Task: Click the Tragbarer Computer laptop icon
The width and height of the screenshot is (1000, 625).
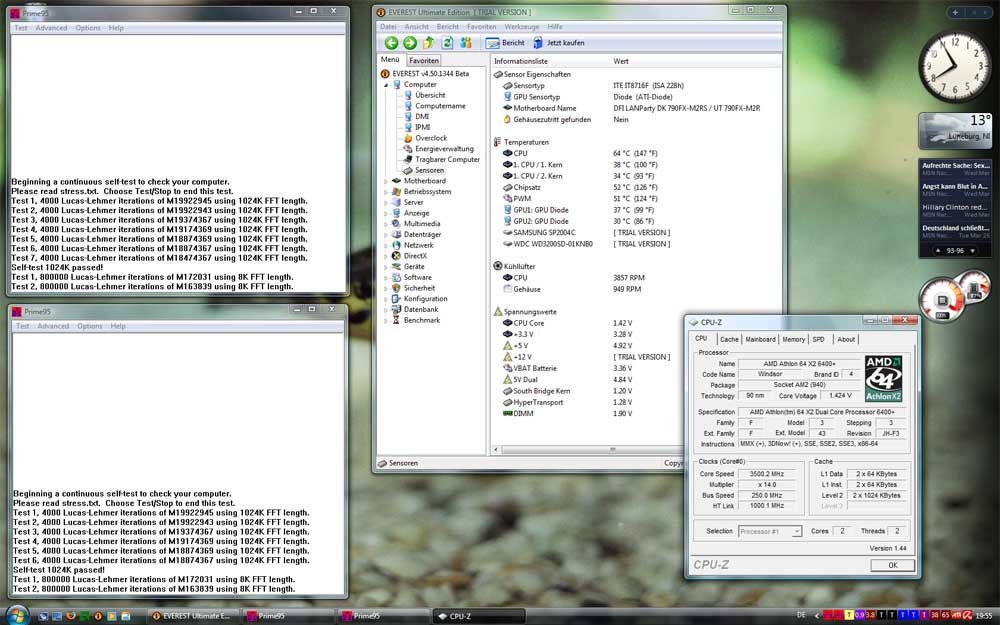Action: click(408, 159)
